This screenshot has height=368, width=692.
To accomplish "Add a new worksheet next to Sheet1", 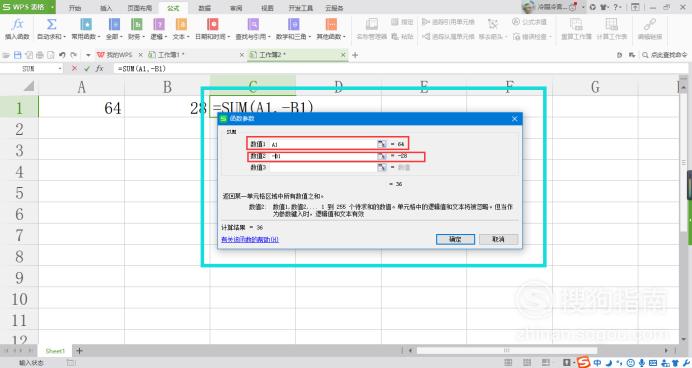I will [x=79, y=351].
